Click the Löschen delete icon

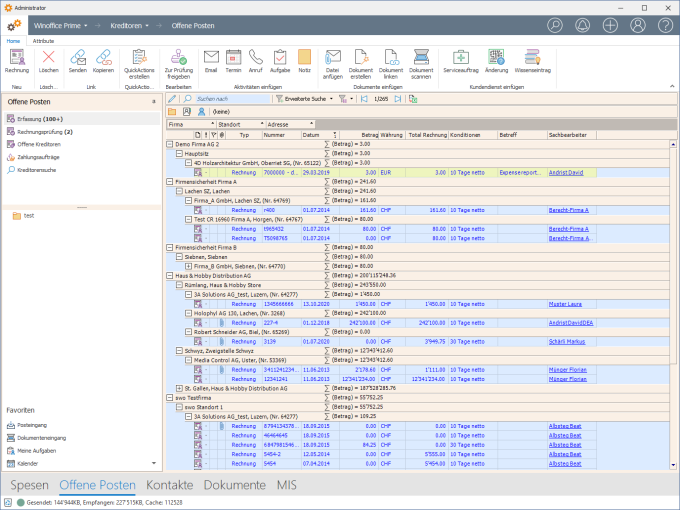coord(48,58)
